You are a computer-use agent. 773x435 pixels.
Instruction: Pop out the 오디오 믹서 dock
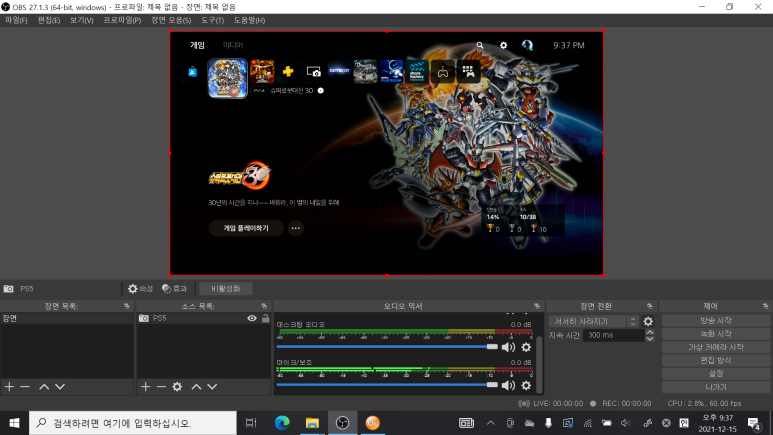click(x=537, y=306)
